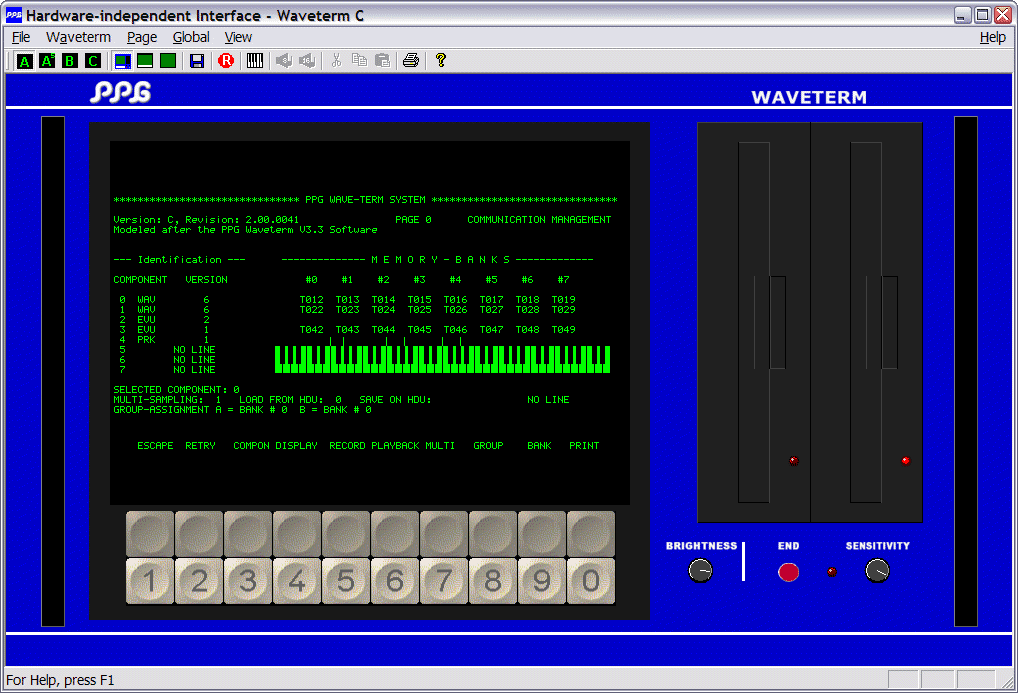The width and height of the screenshot is (1018, 693).
Task: Push number key 6 on the keypad
Action: coord(395,581)
